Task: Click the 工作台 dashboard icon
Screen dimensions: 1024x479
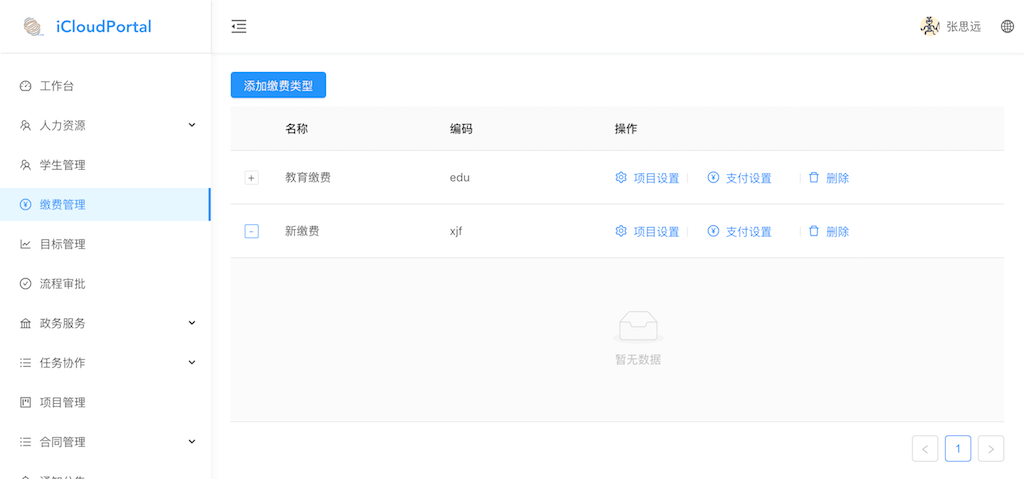Action: (25, 86)
